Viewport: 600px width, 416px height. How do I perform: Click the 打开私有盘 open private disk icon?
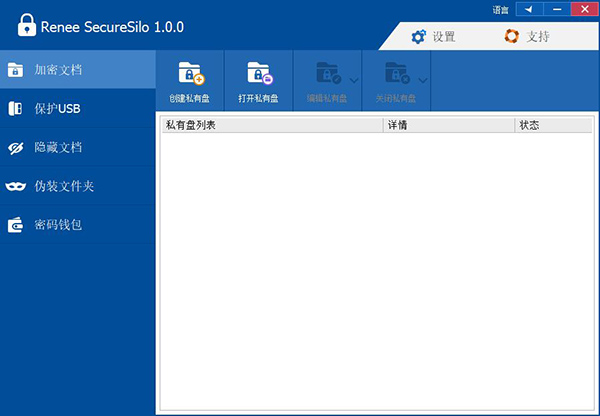(260, 73)
